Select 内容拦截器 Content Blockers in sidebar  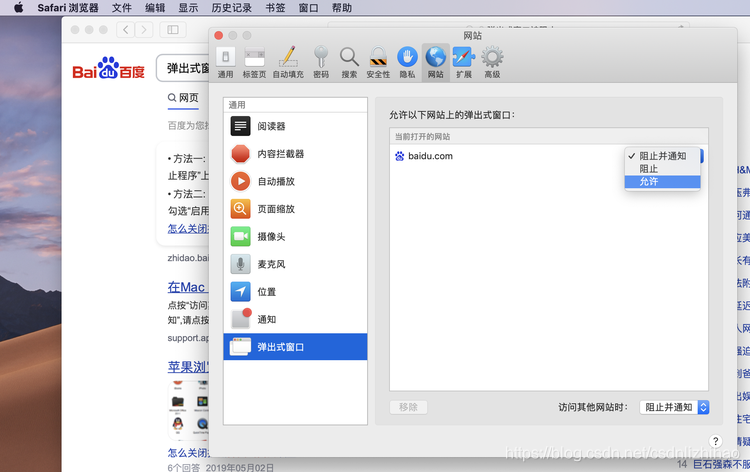tap(295, 154)
